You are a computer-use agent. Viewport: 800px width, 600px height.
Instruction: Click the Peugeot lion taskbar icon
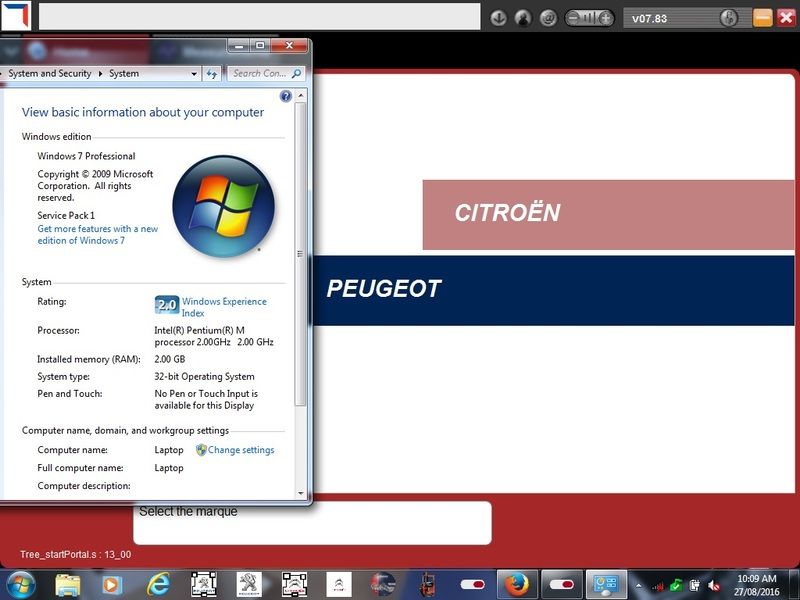coord(249,584)
